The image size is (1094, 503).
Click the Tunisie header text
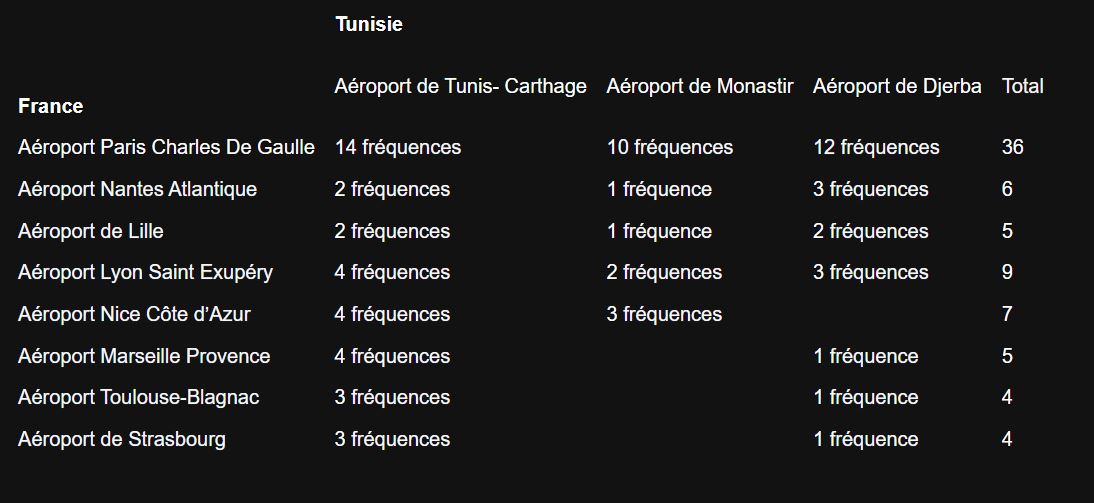(369, 25)
